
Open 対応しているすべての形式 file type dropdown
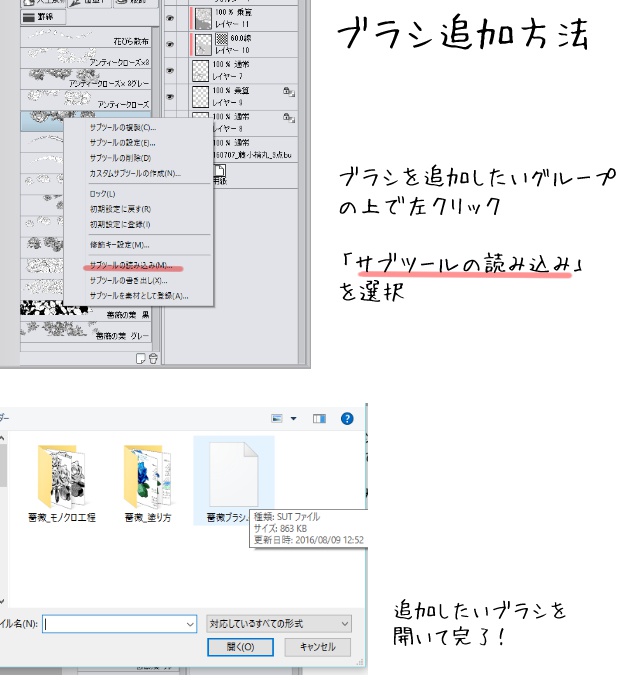pyautogui.click(x=278, y=624)
